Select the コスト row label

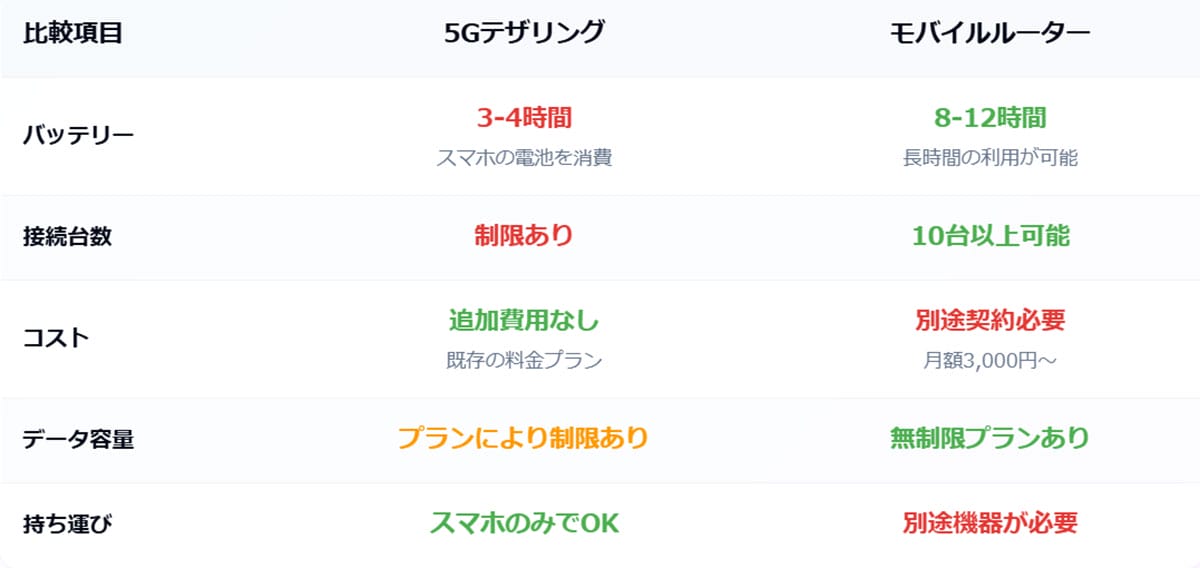(56, 338)
